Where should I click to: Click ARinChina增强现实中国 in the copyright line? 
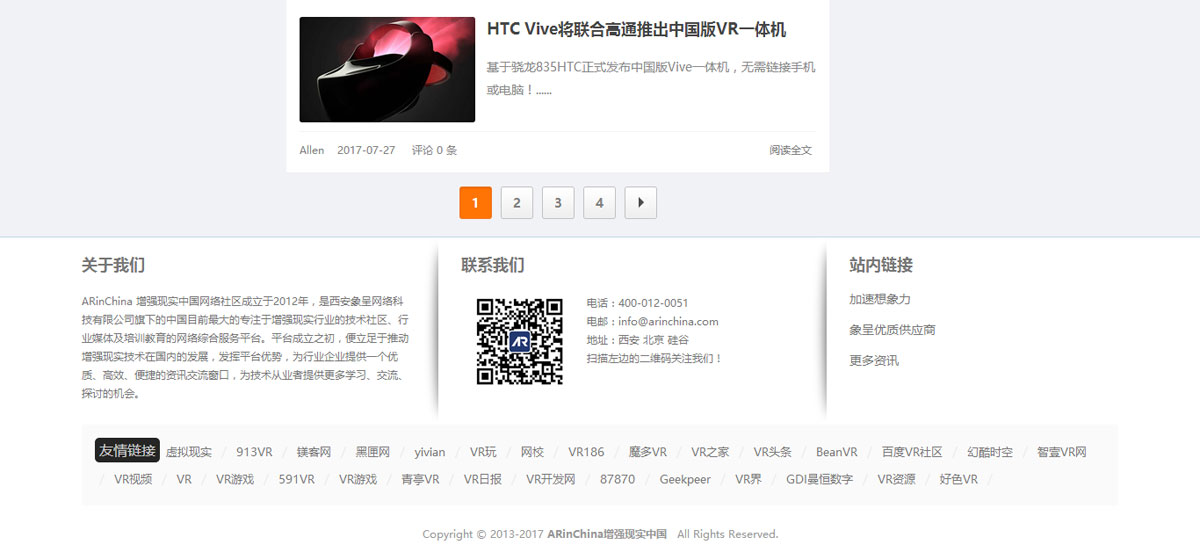[607, 534]
